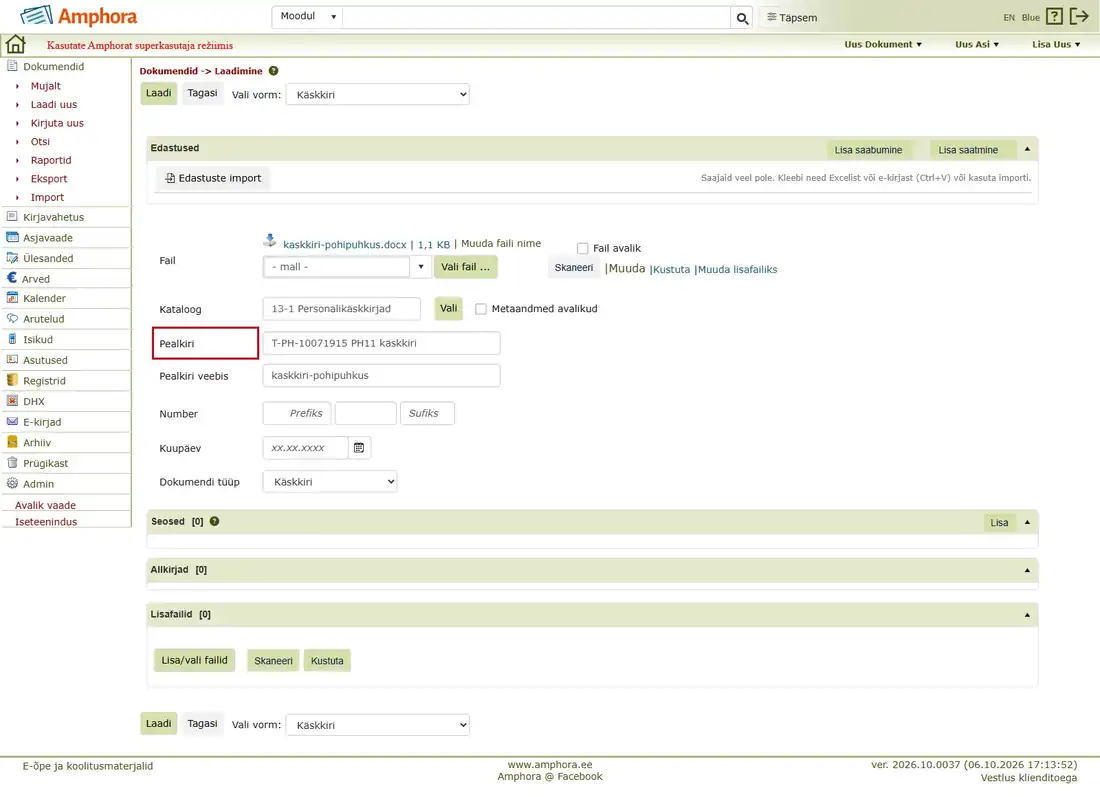Collapse the Edastused section

point(1027,149)
